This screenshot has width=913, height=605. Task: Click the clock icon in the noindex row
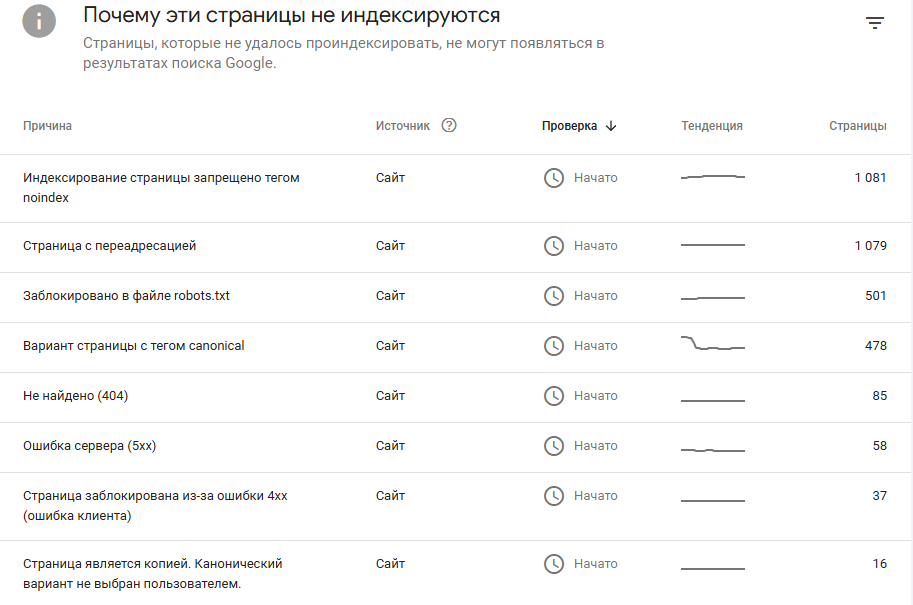(554, 178)
